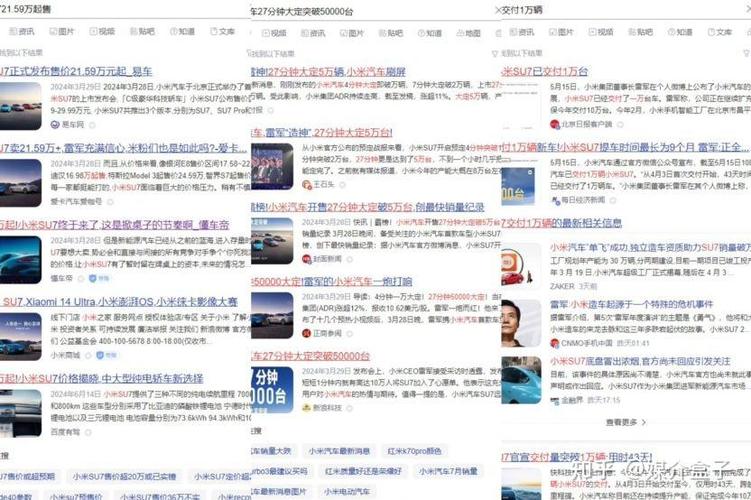This screenshot has width=751, height=500.
Task: Open 知道 tab in right search panel
Action: (680, 32)
